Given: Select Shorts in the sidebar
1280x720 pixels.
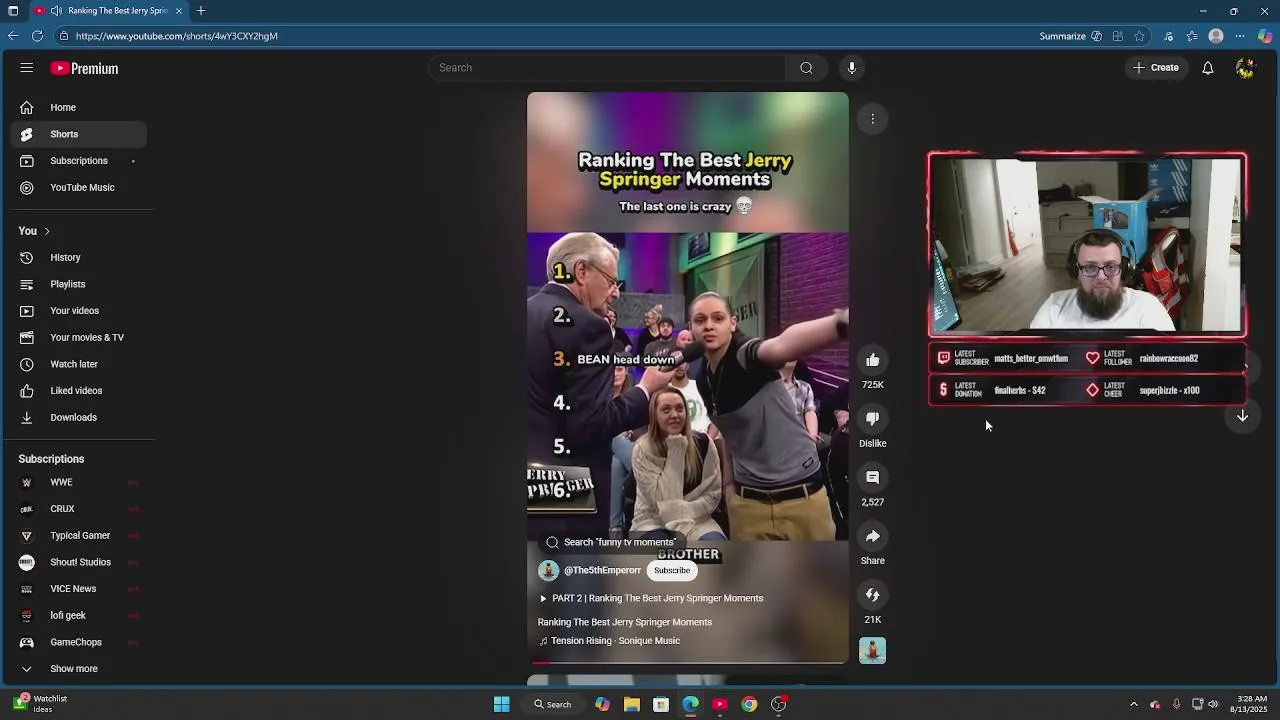Looking at the screenshot, I should click(x=78, y=134).
